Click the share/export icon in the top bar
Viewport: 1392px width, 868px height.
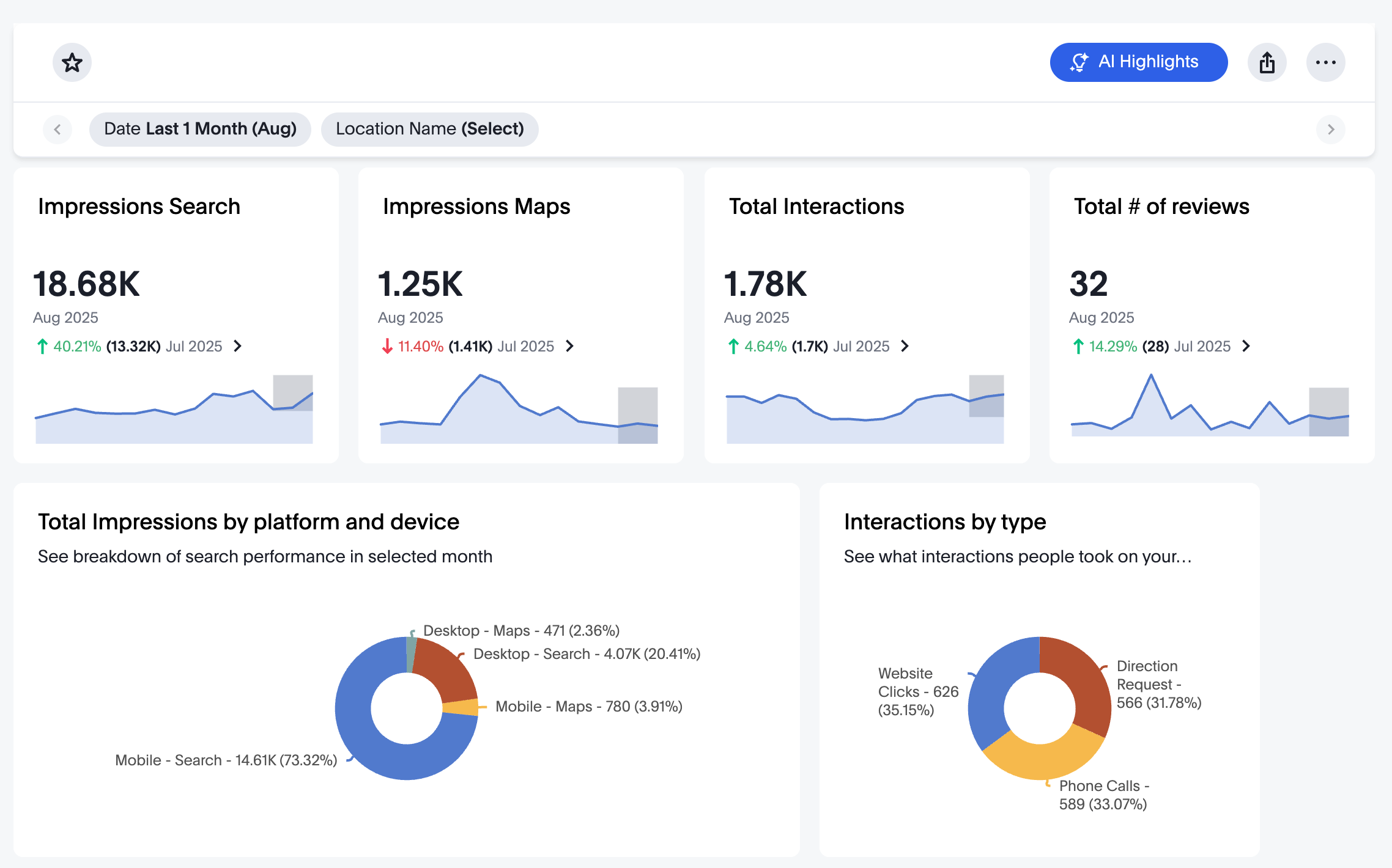pyautogui.click(x=1267, y=62)
